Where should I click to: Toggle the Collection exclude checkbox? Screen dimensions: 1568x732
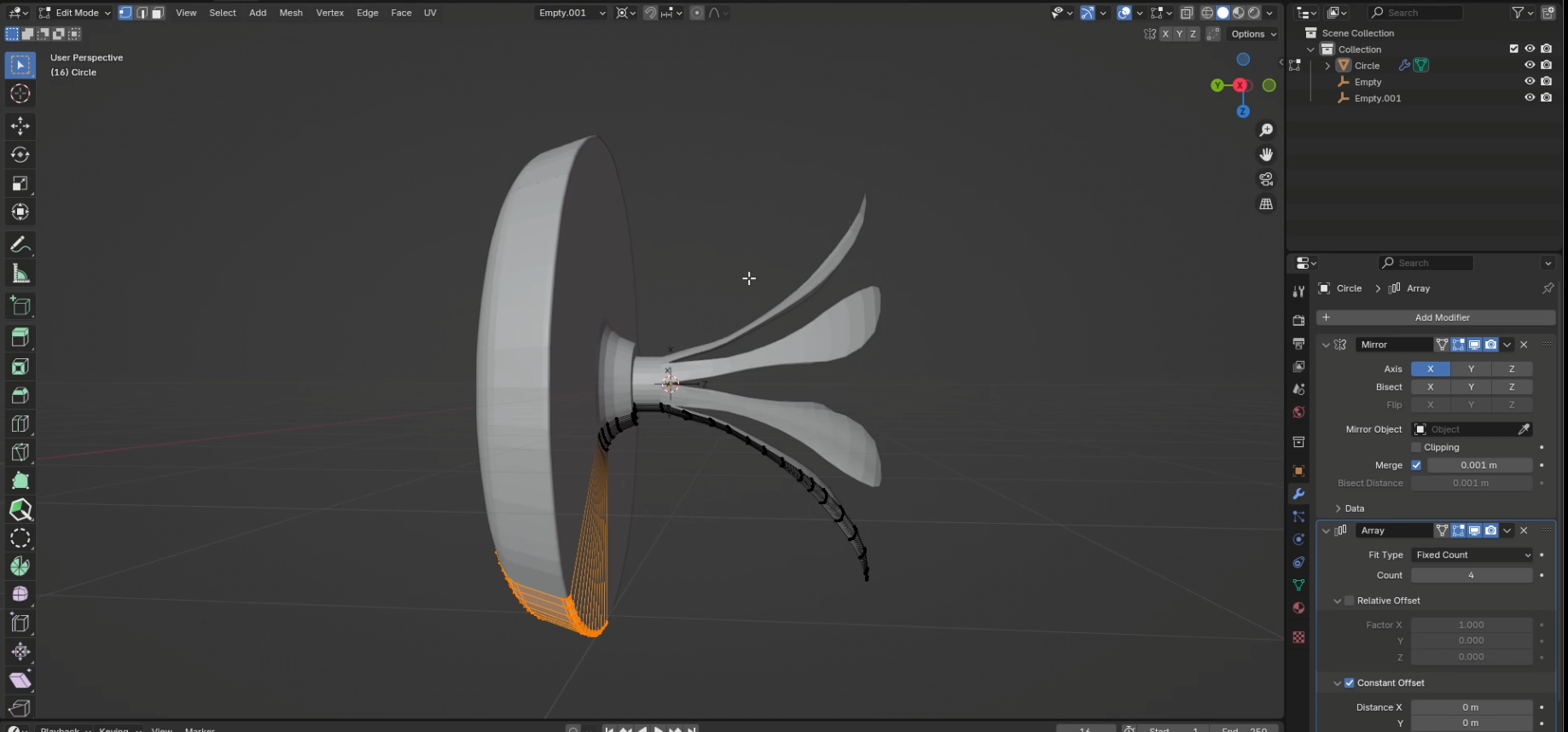click(x=1513, y=49)
